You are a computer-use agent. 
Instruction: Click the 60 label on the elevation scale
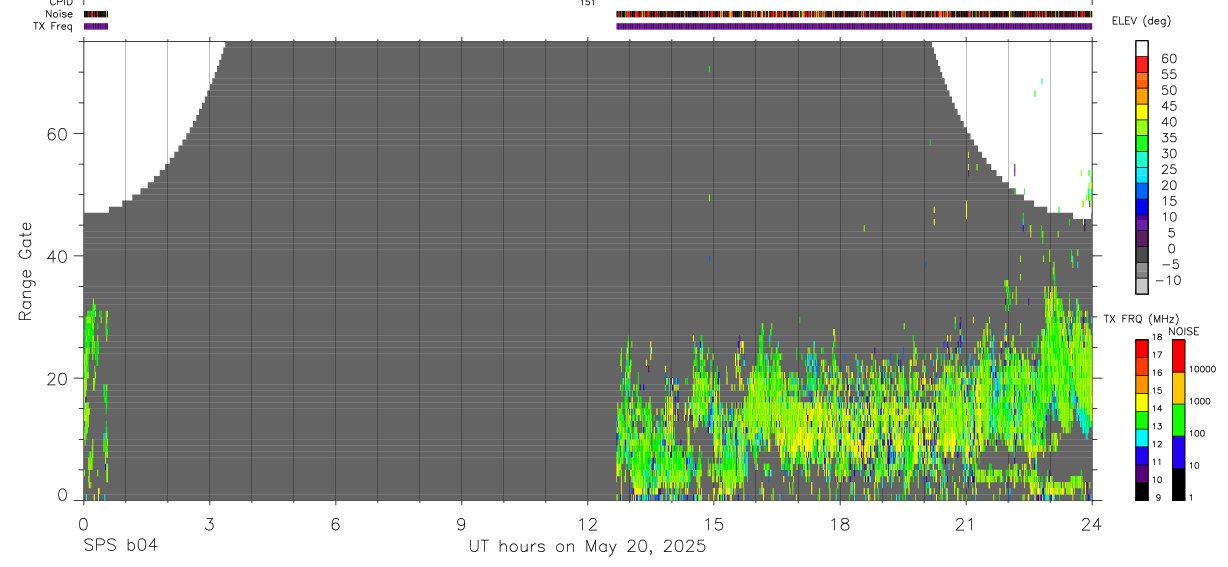(1168, 59)
